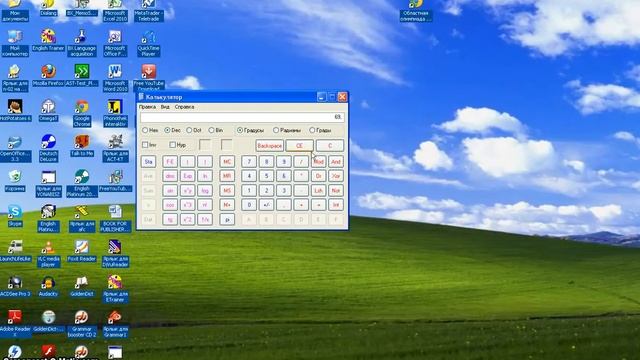Click the Xor operator button

[336, 176]
